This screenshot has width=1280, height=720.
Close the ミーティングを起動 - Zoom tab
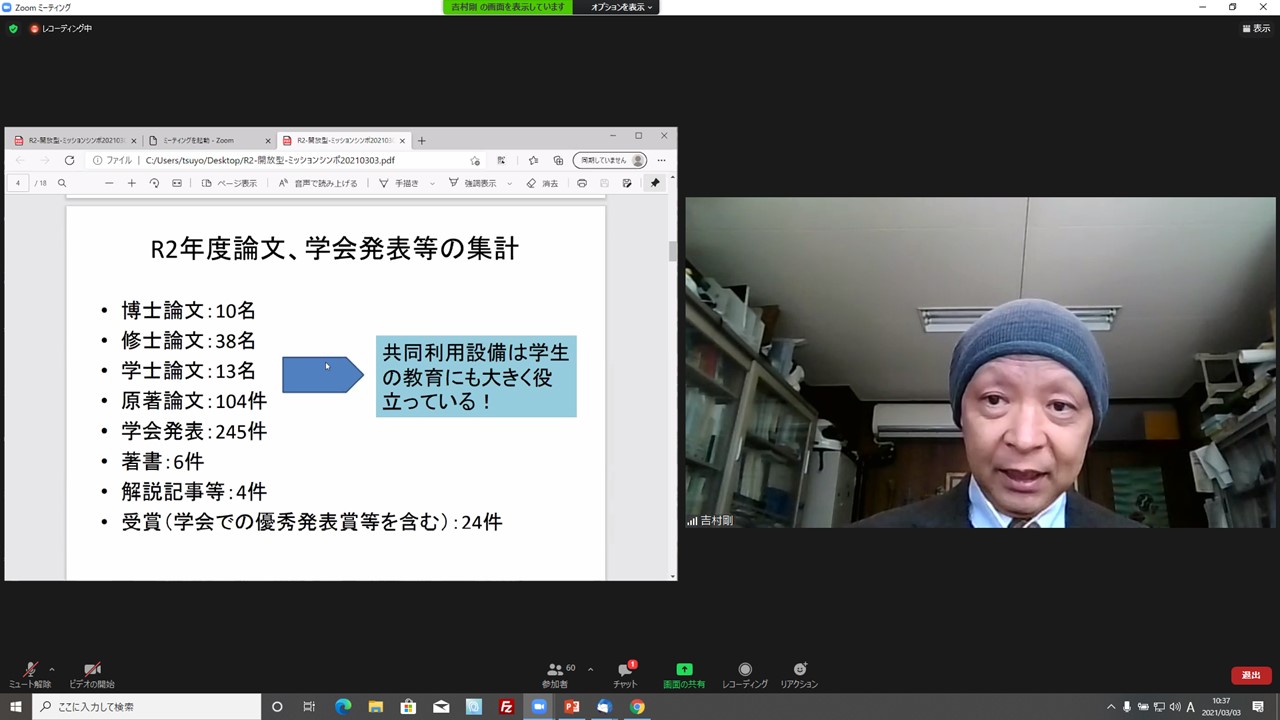(268, 141)
